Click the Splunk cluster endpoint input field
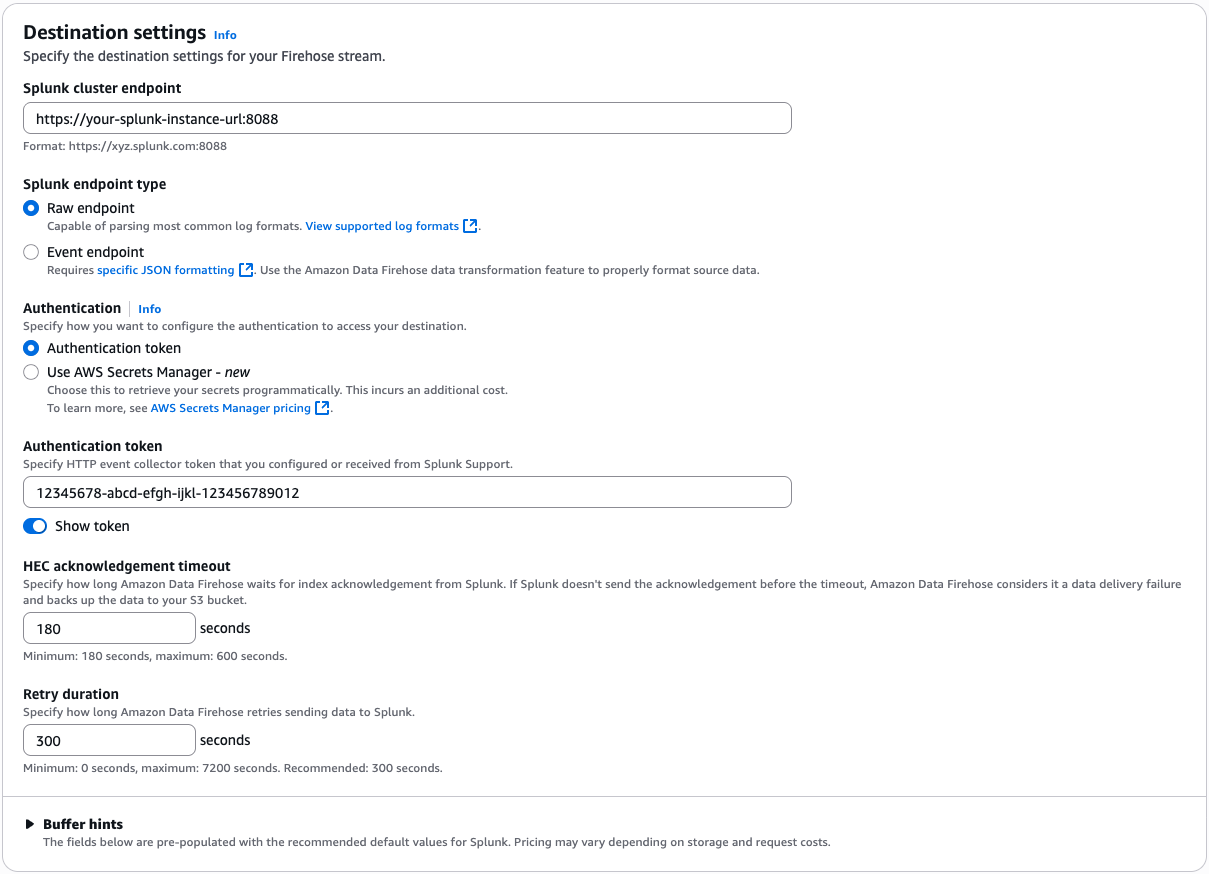The height and width of the screenshot is (874, 1209). (406, 117)
